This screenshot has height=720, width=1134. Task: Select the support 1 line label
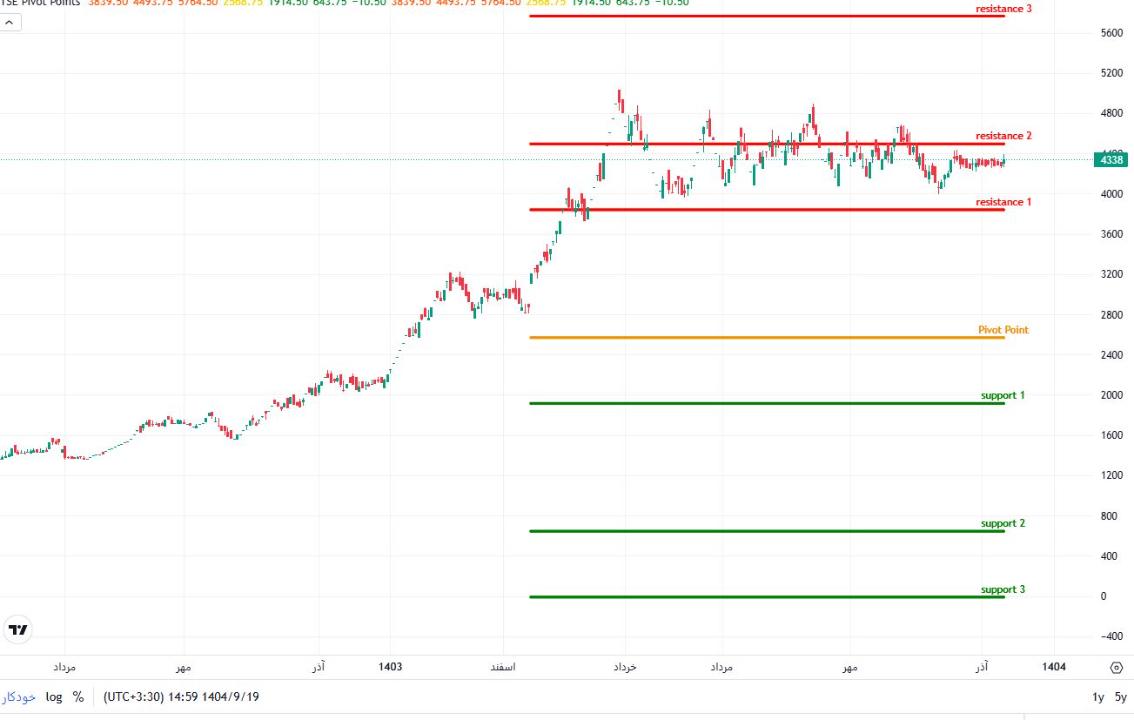(1002, 396)
